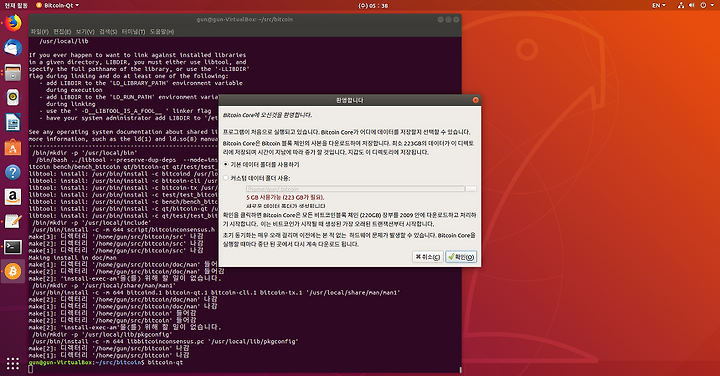
Task: Open the Bitcoin-Qt app menu in top bar
Action: [x=57, y=6]
